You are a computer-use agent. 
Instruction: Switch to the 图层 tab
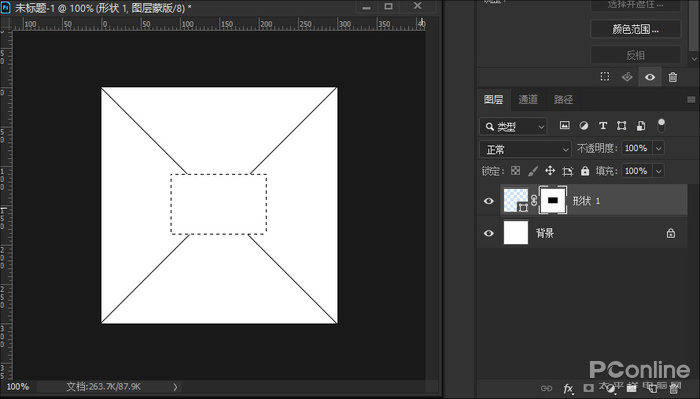point(493,100)
